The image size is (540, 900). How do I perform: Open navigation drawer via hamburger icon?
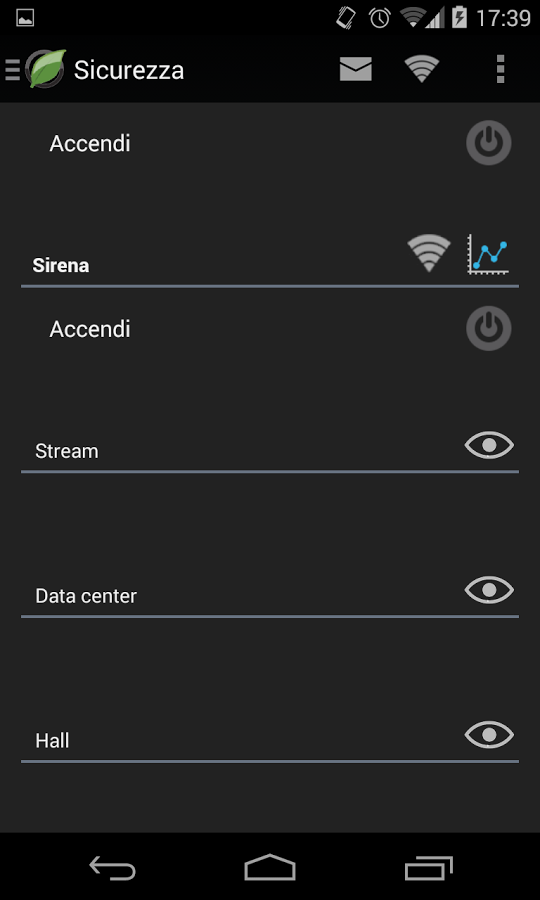pyautogui.click(x=13, y=69)
